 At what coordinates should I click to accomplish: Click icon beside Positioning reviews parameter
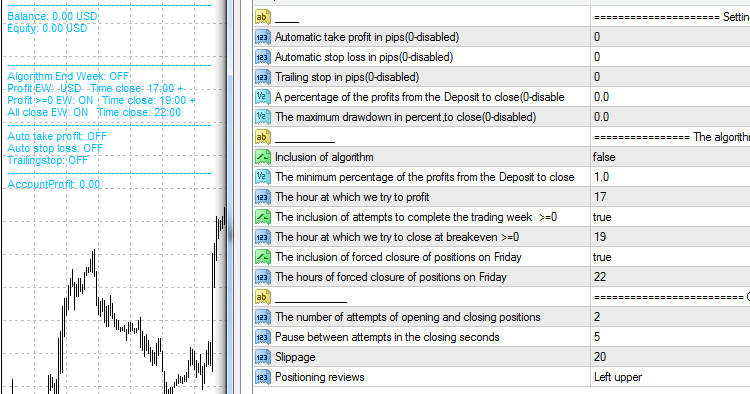263,377
